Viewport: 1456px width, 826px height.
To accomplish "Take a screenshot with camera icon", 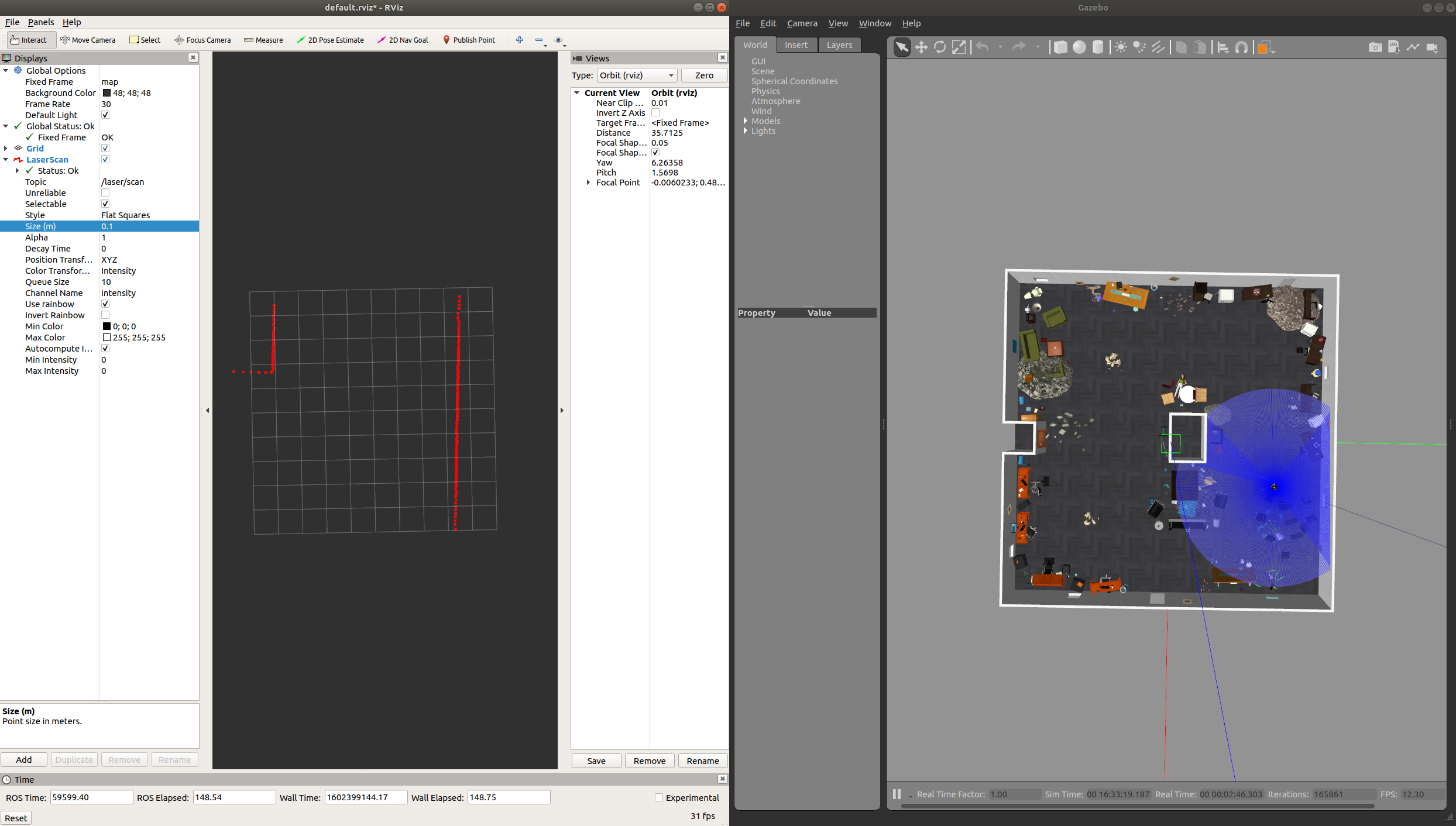I will (1375, 47).
